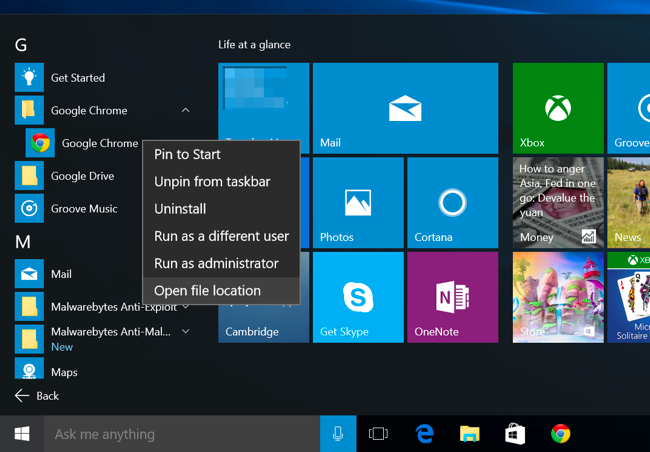Select Open file location
Viewport: 650px width, 452px height.
pos(207,291)
